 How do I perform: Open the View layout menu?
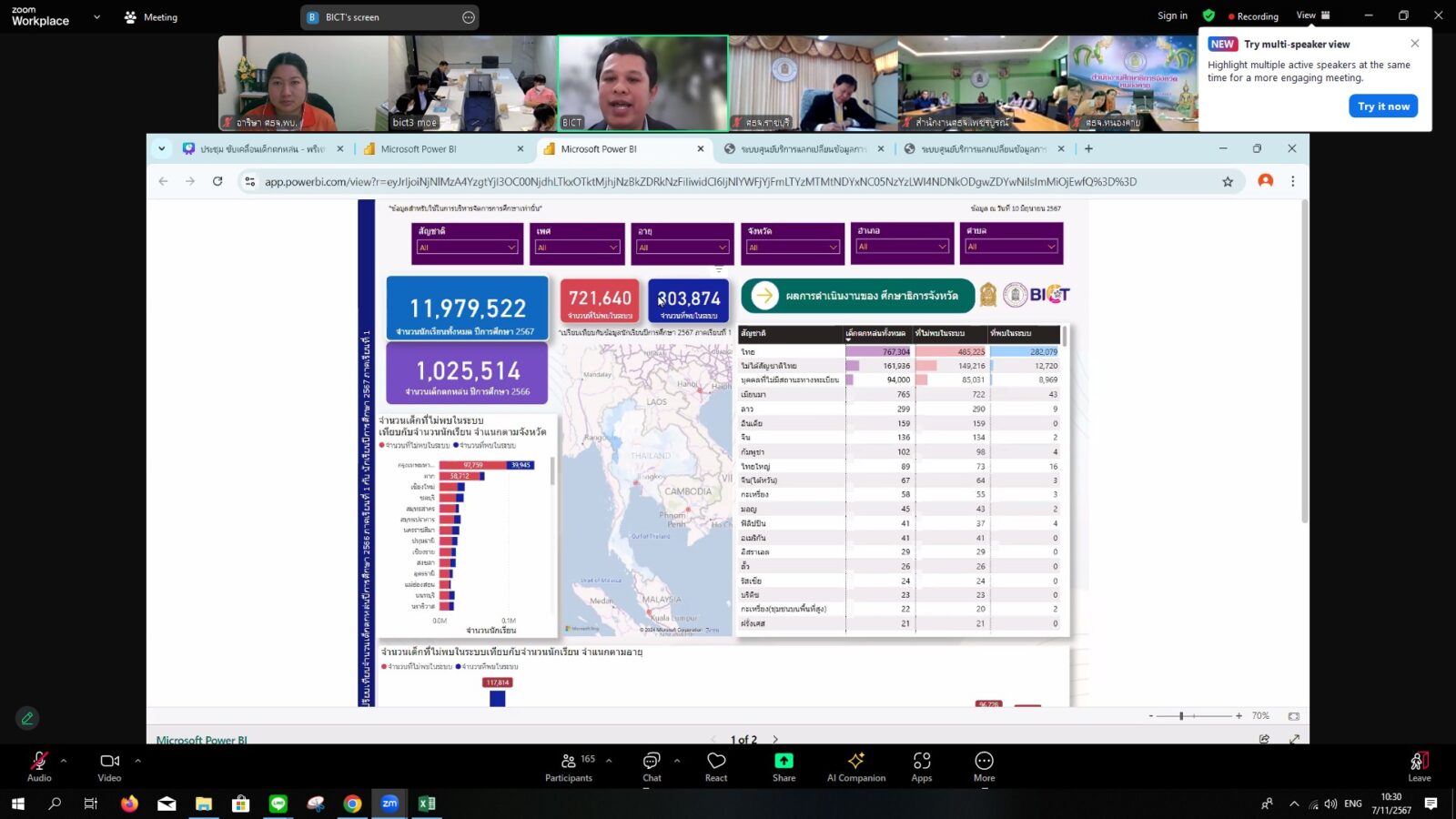pos(1313,15)
